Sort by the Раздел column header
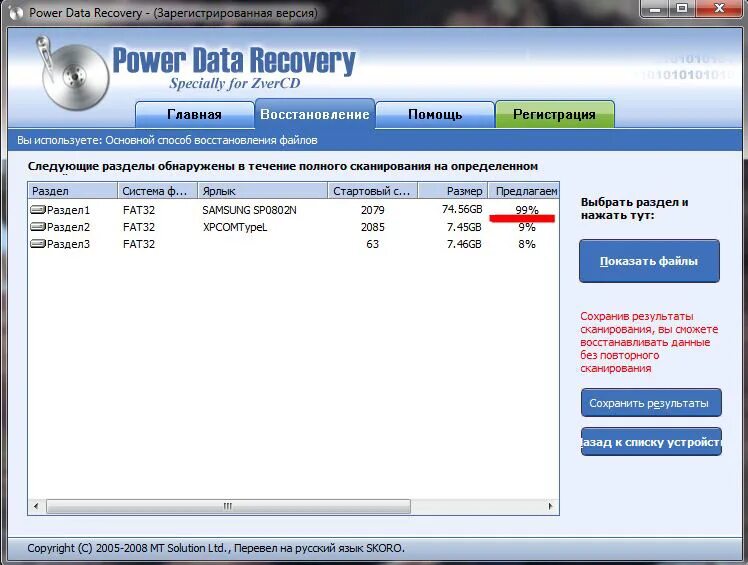This screenshot has height=565, width=748. 73,191
